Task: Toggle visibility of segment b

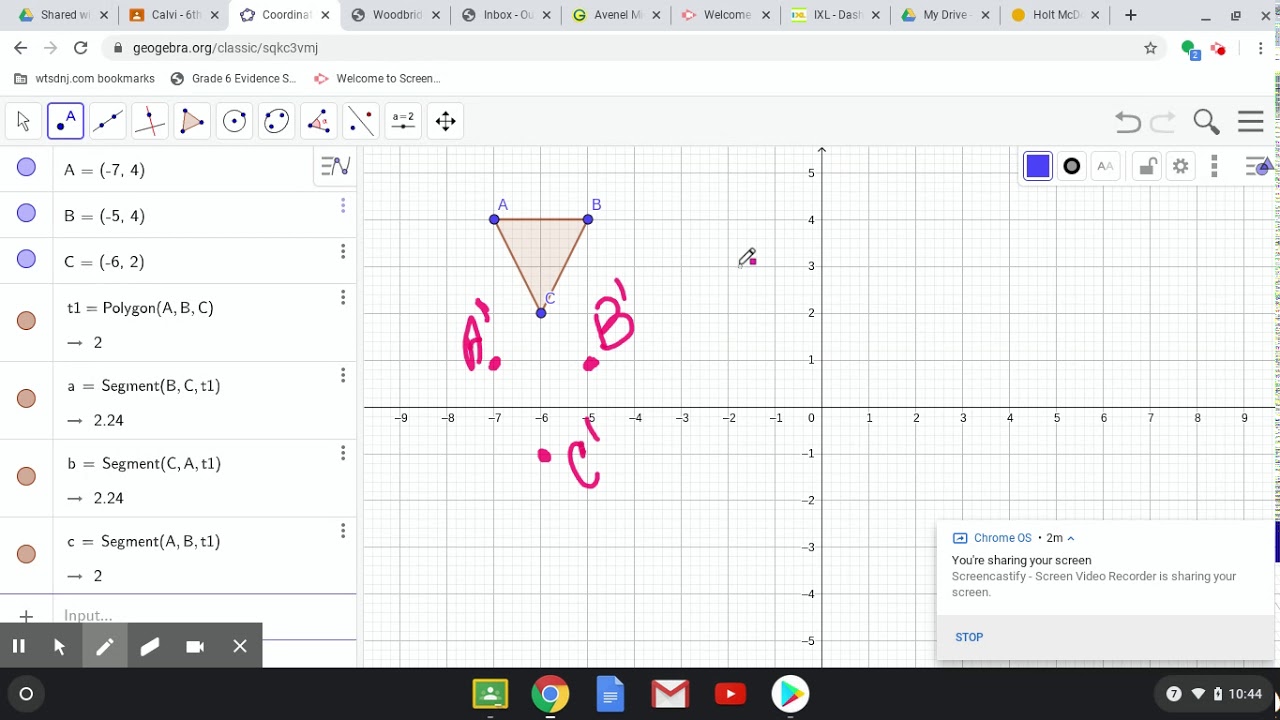Action: pyautogui.click(x=27, y=477)
